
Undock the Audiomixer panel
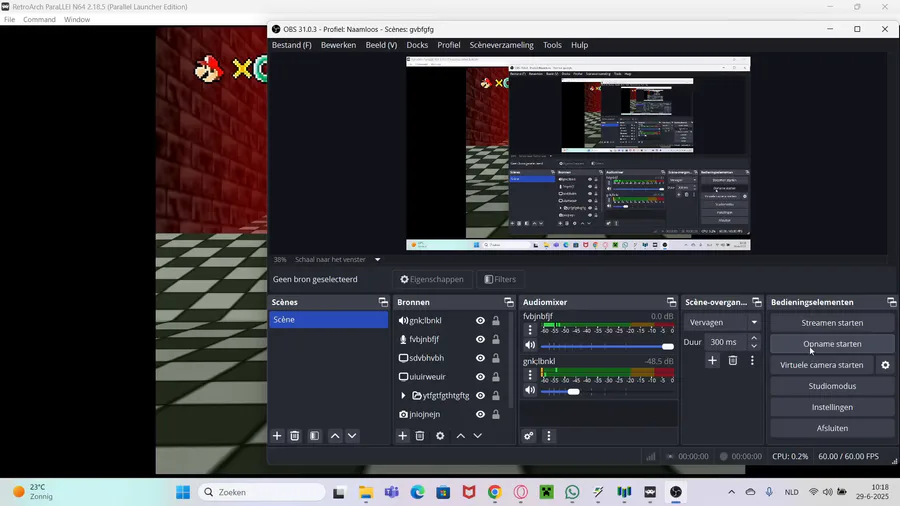point(671,302)
